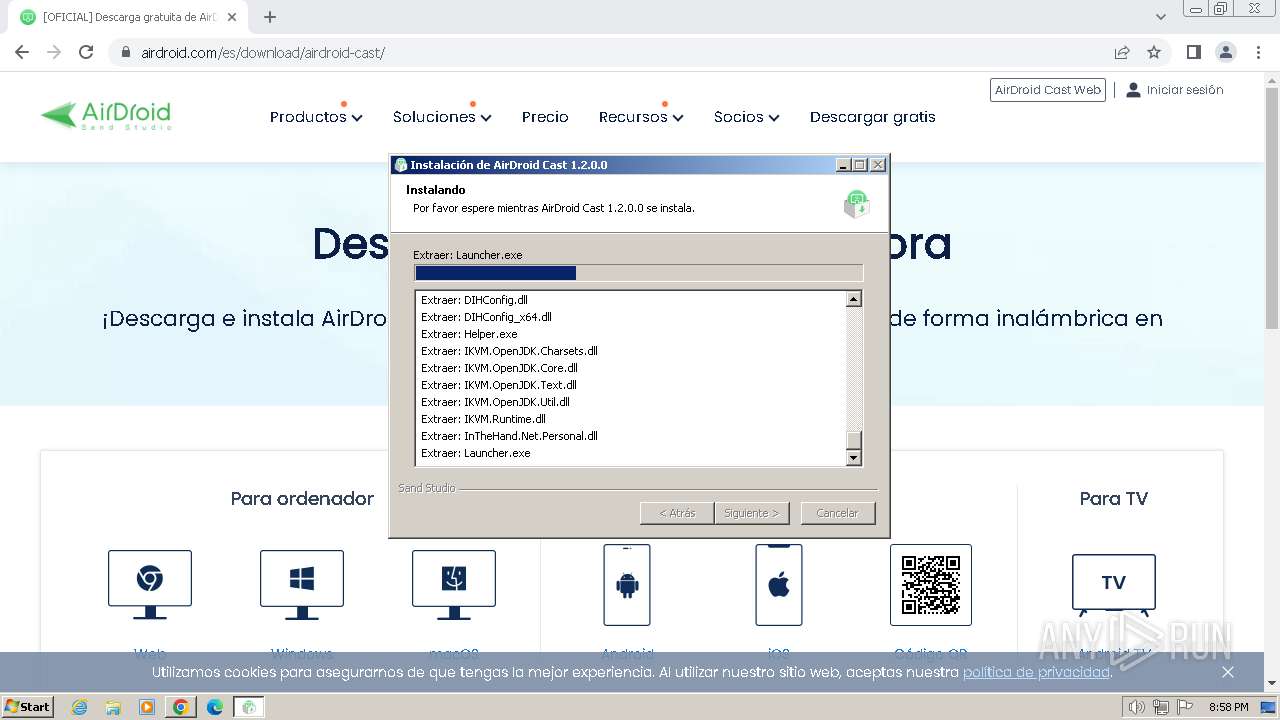The width and height of the screenshot is (1280, 720).
Task: Open media player from taskbar
Action: (x=147, y=707)
